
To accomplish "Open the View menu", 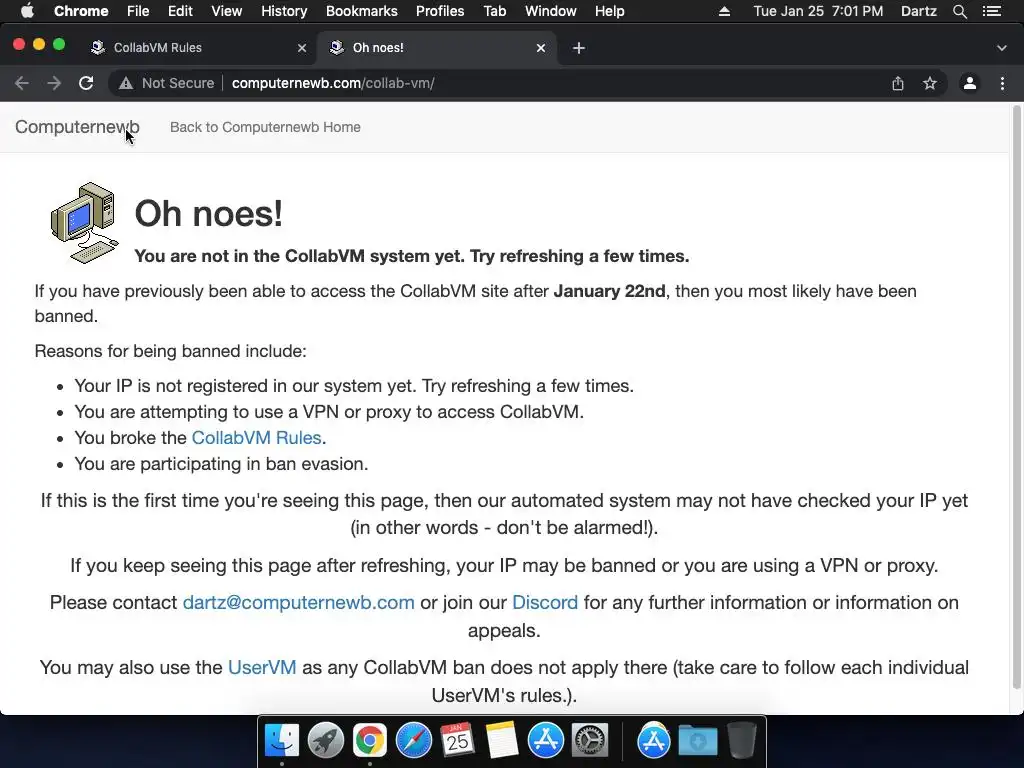I will [227, 11].
